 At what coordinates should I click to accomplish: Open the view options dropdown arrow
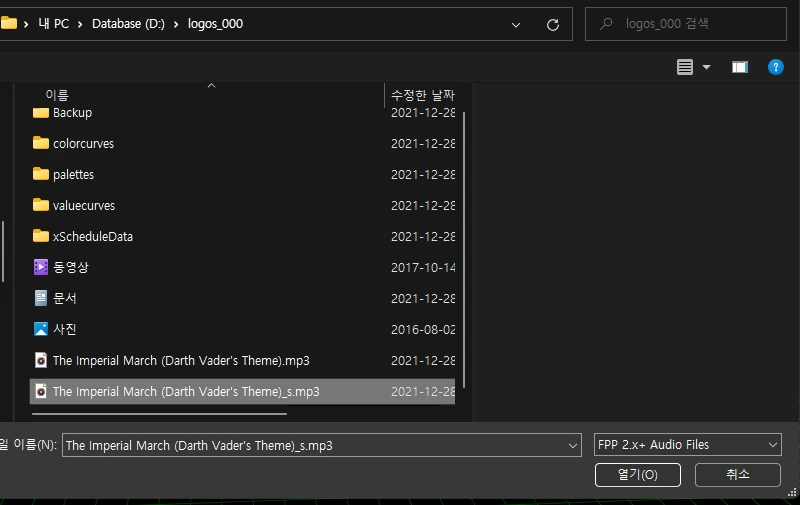pos(706,67)
